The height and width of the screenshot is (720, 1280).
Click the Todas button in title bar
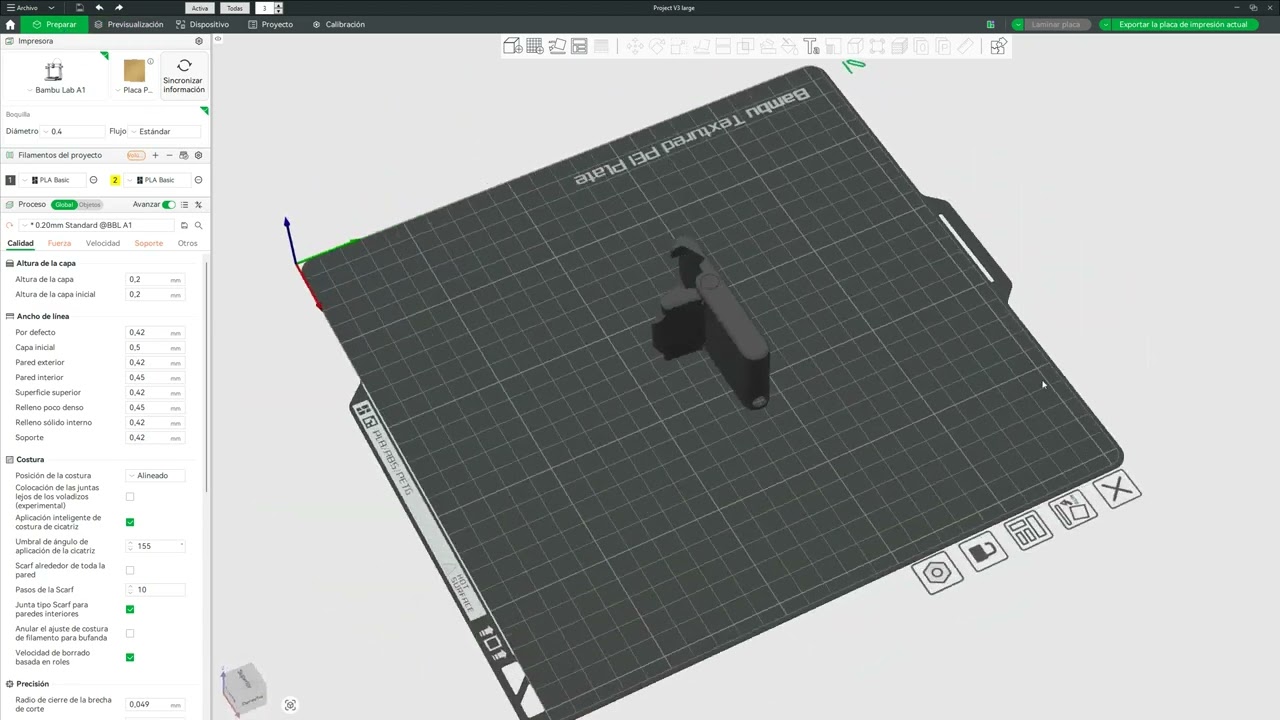coord(234,8)
